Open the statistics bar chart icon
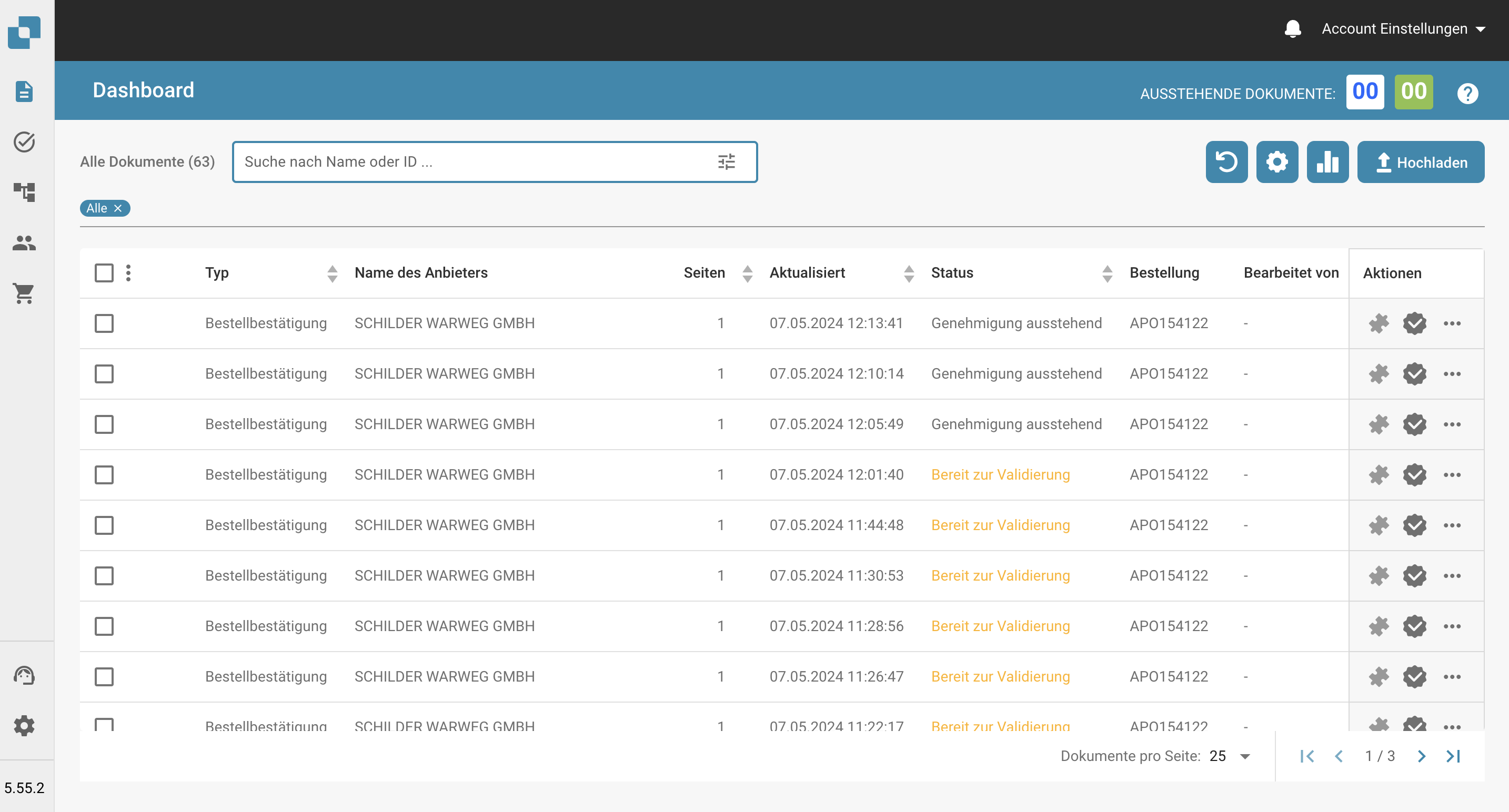Screen dimensions: 1509x812 click(x=1328, y=162)
